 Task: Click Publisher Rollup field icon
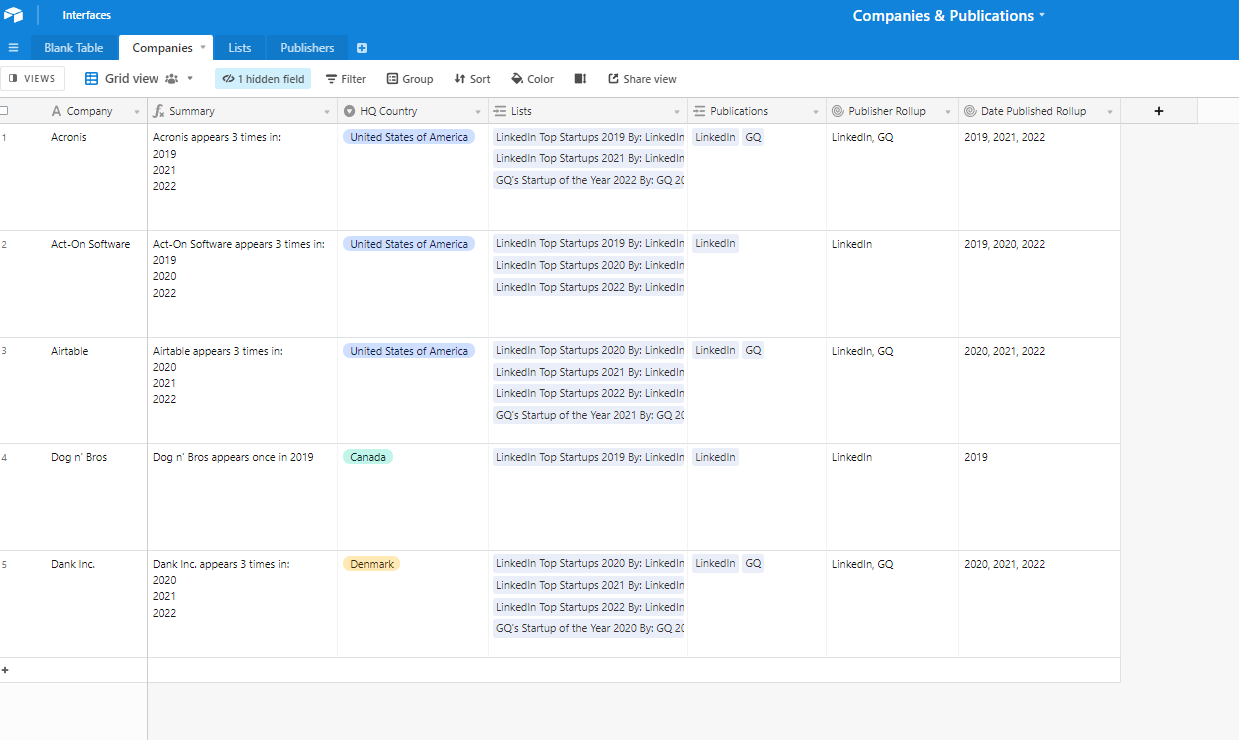point(838,111)
